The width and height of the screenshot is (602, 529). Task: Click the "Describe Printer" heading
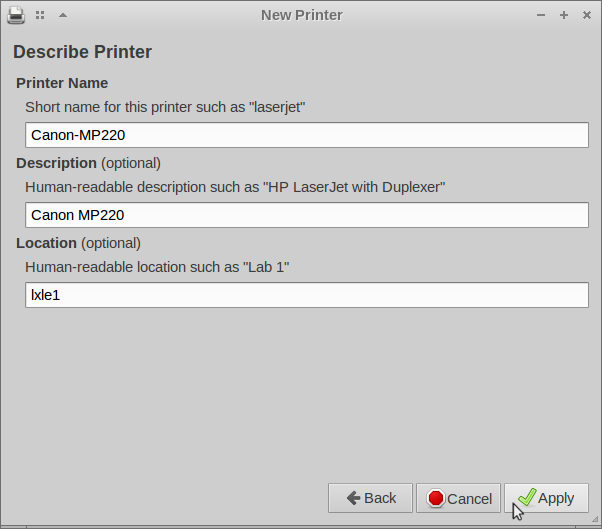[x=82, y=52]
